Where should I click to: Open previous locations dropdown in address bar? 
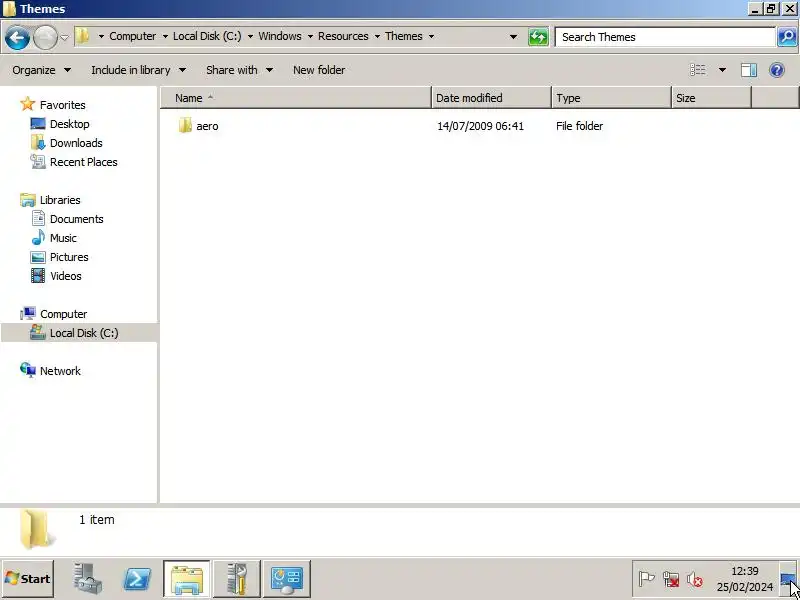513,37
